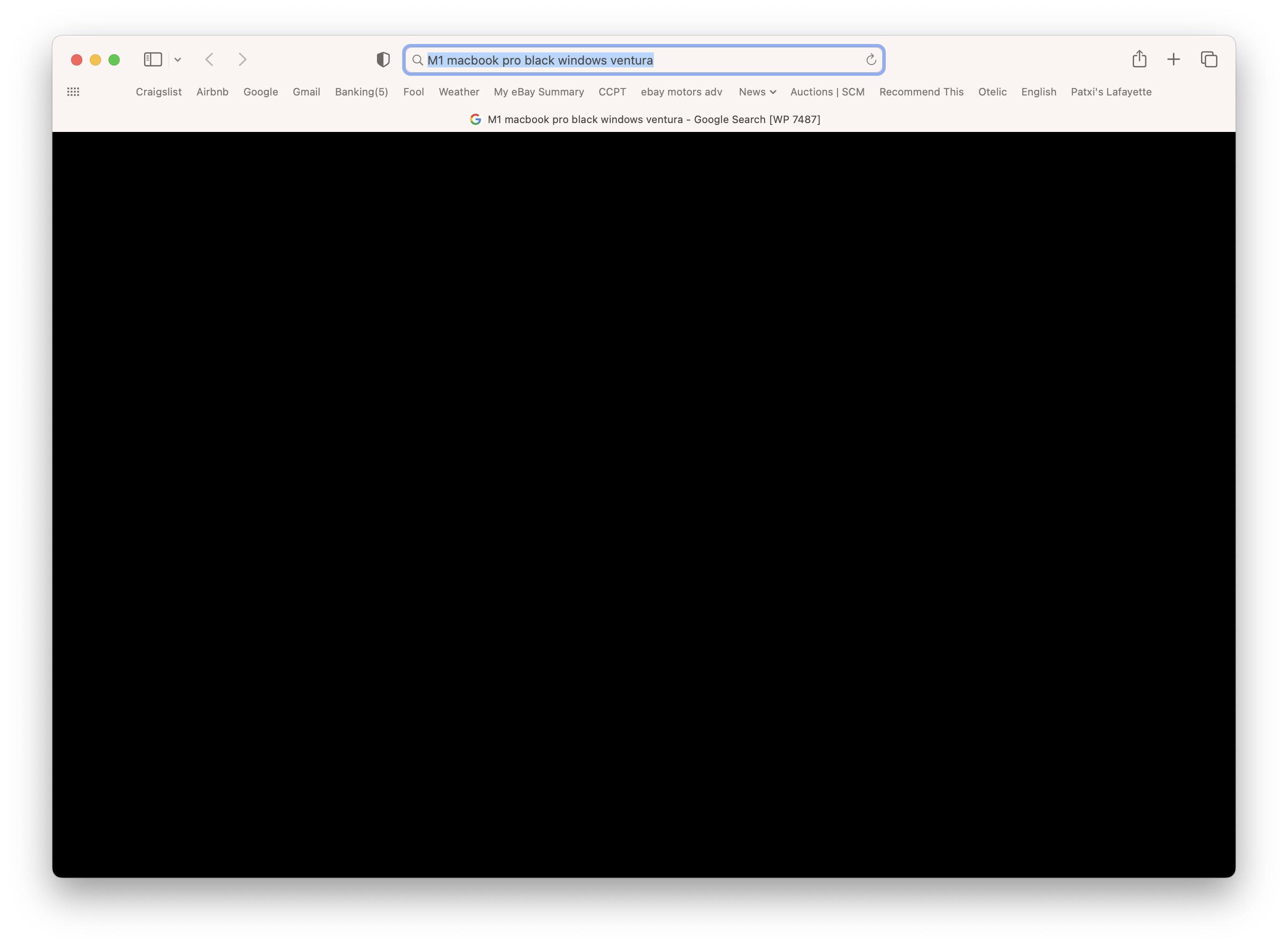1288x947 pixels.
Task: Open the Gmail bookmark
Action: pos(306,92)
